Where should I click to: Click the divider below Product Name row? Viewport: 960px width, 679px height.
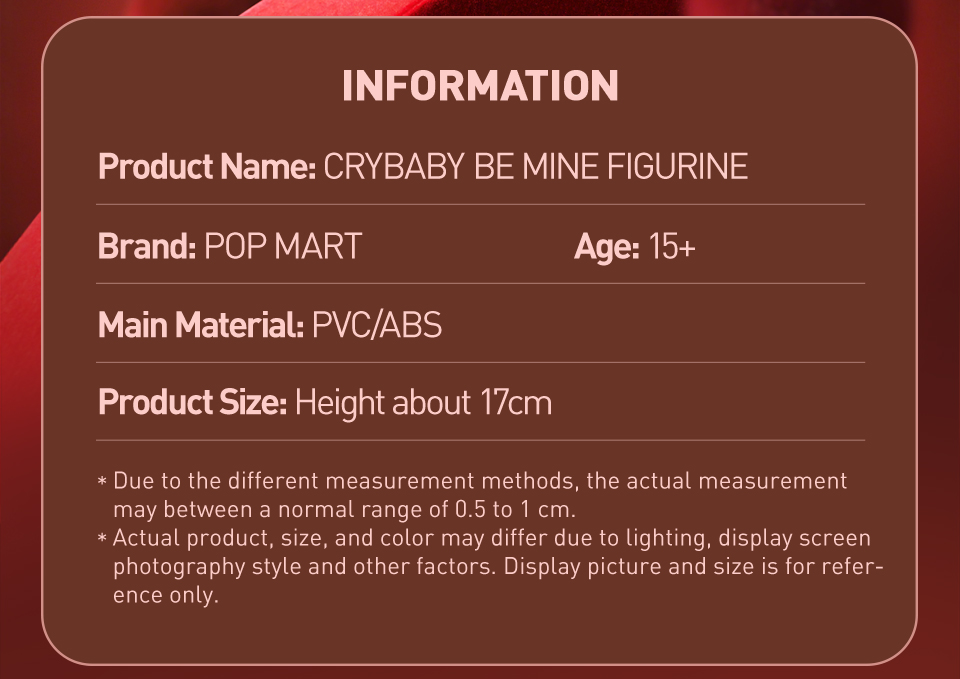pos(481,204)
